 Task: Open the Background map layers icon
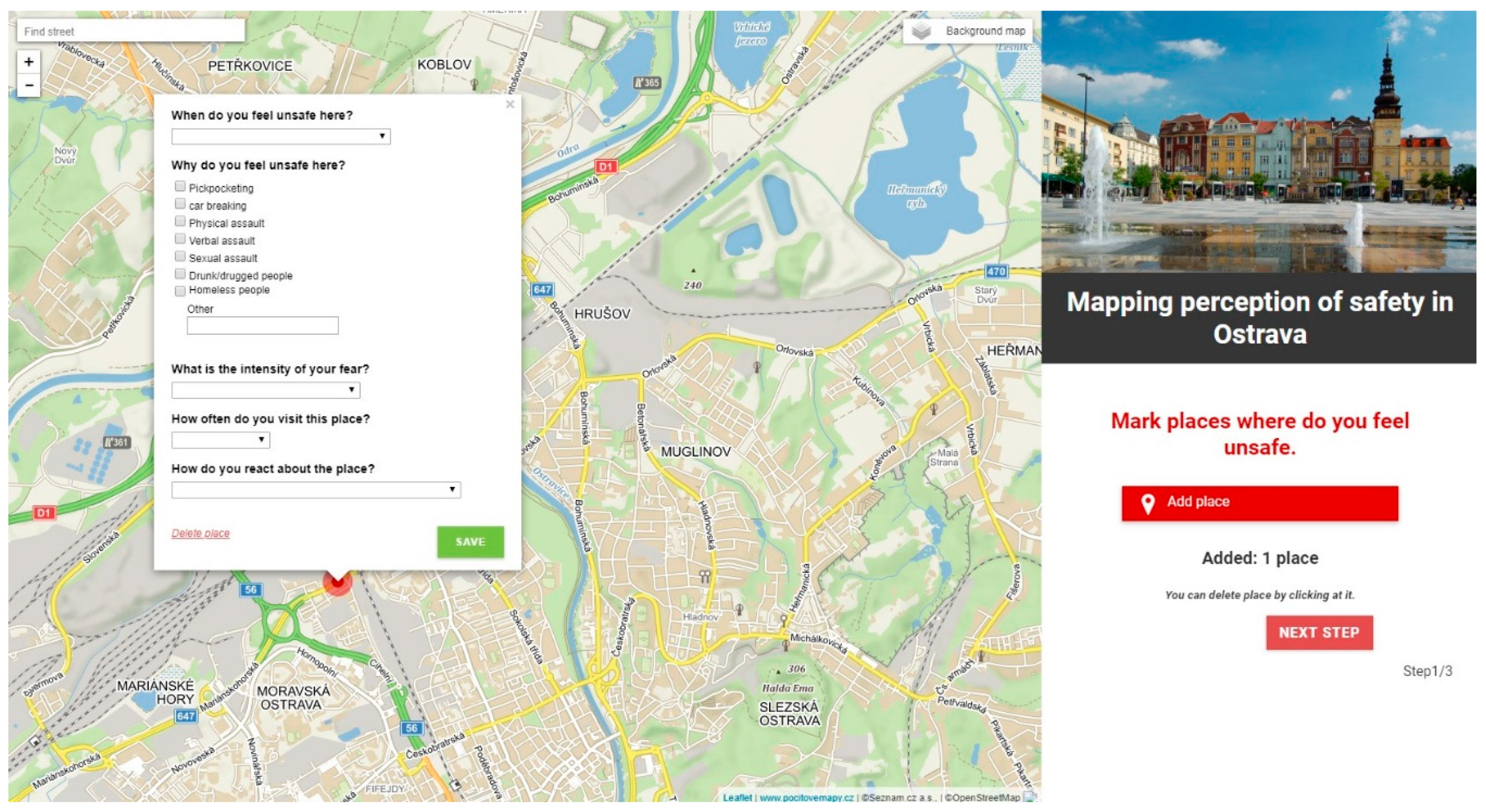coord(921,31)
